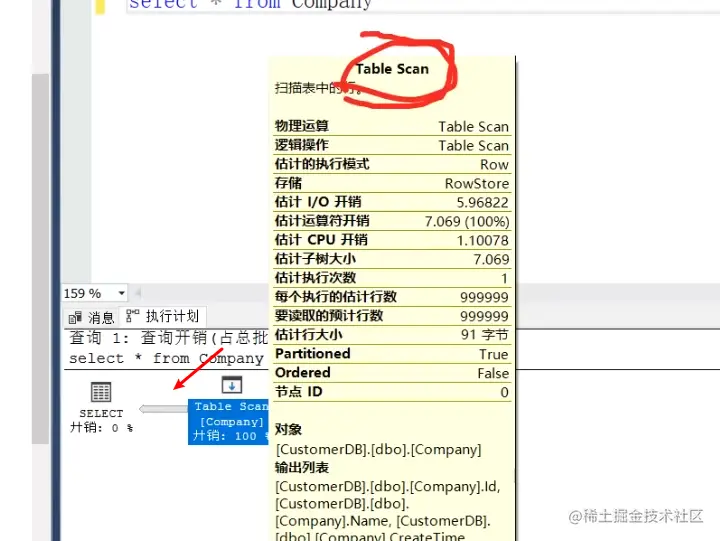720x541 pixels.
Task: Select the SELECT operator icon in the plan
Action: tap(101, 392)
